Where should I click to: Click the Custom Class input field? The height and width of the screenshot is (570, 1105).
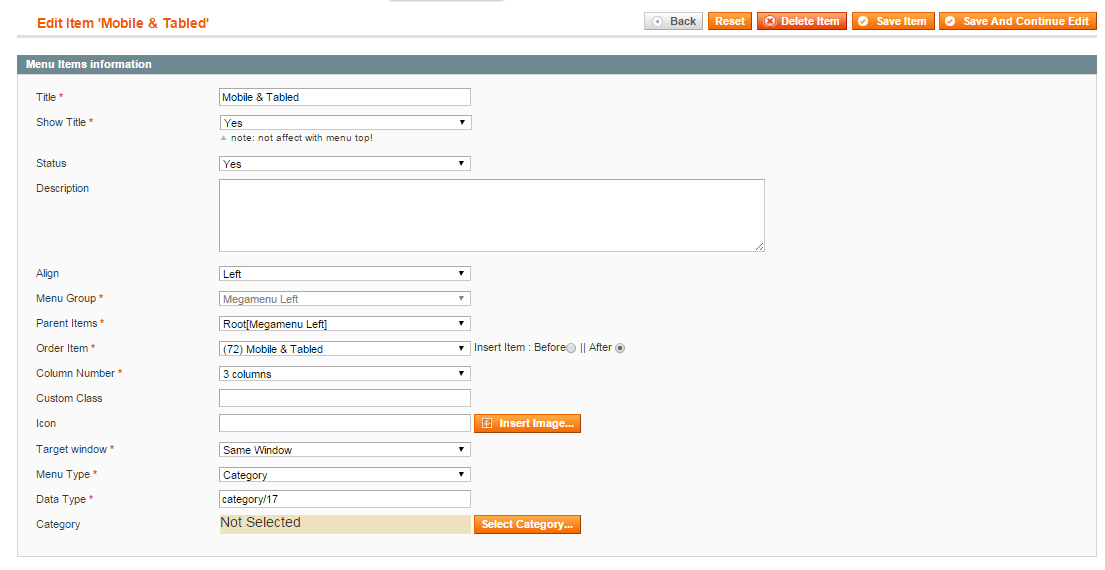[345, 398]
